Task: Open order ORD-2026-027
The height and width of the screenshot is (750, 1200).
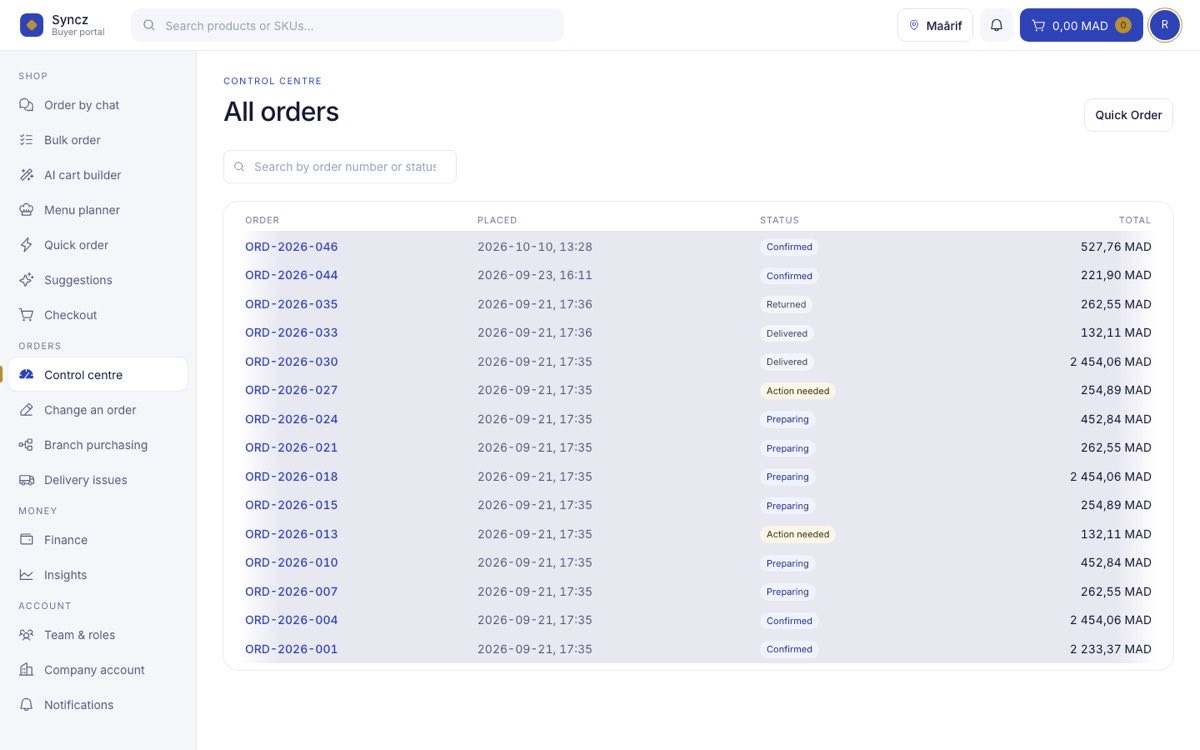Action: coord(292,390)
